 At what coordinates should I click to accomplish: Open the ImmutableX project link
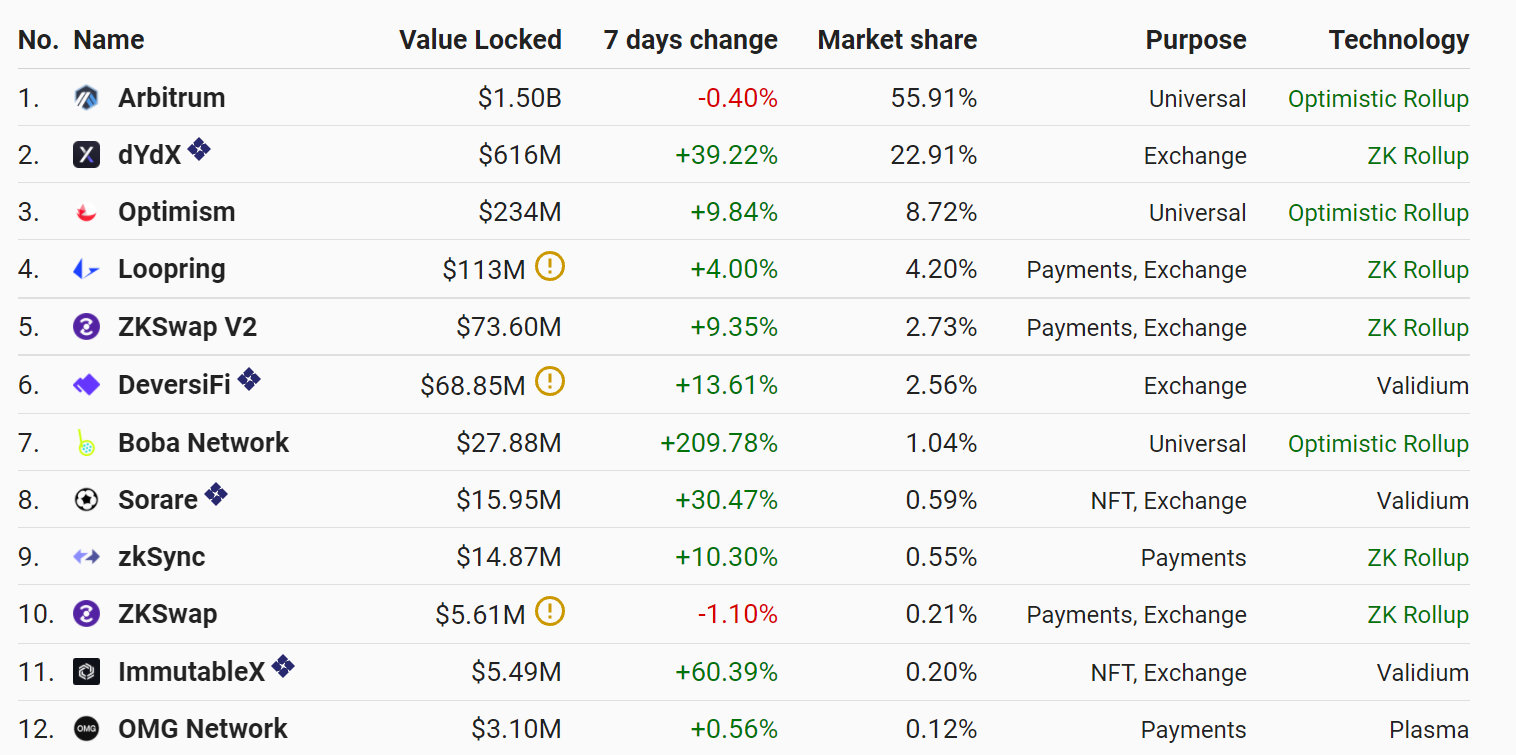click(x=192, y=672)
